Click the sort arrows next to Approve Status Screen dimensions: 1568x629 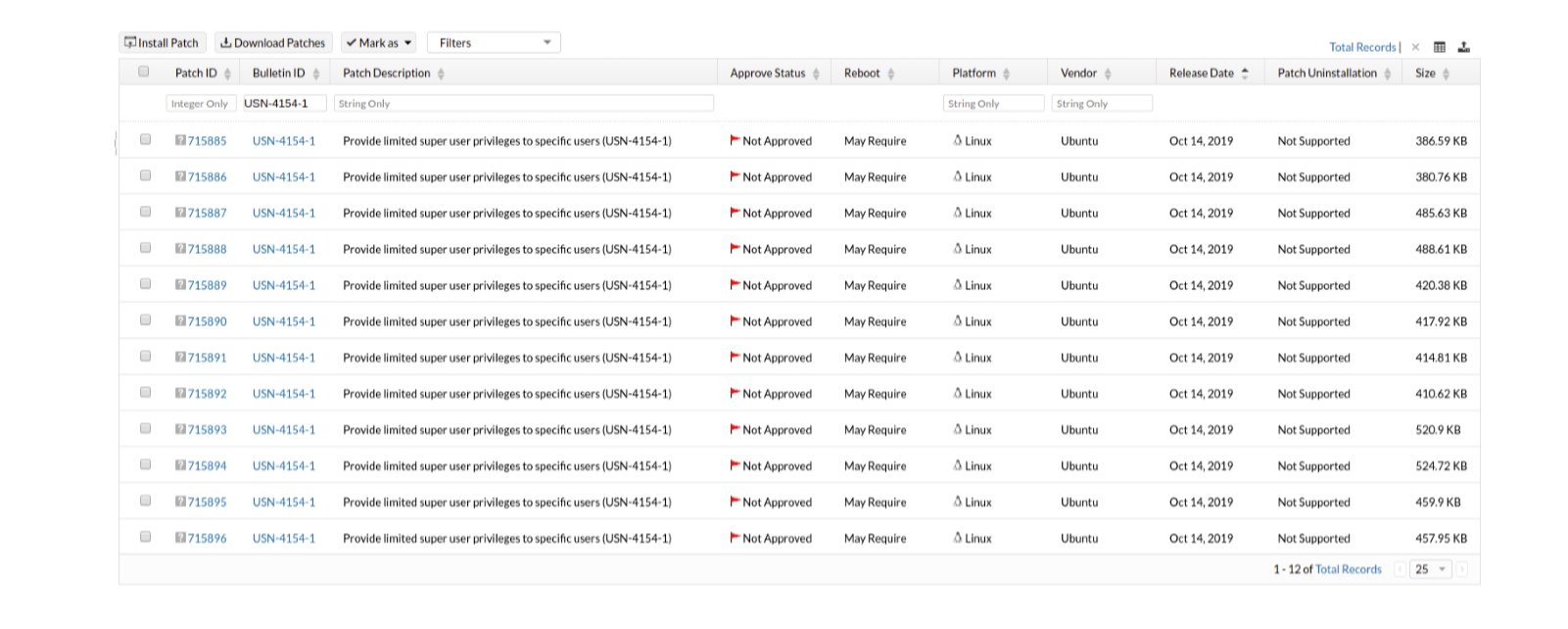[x=816, y=73]
